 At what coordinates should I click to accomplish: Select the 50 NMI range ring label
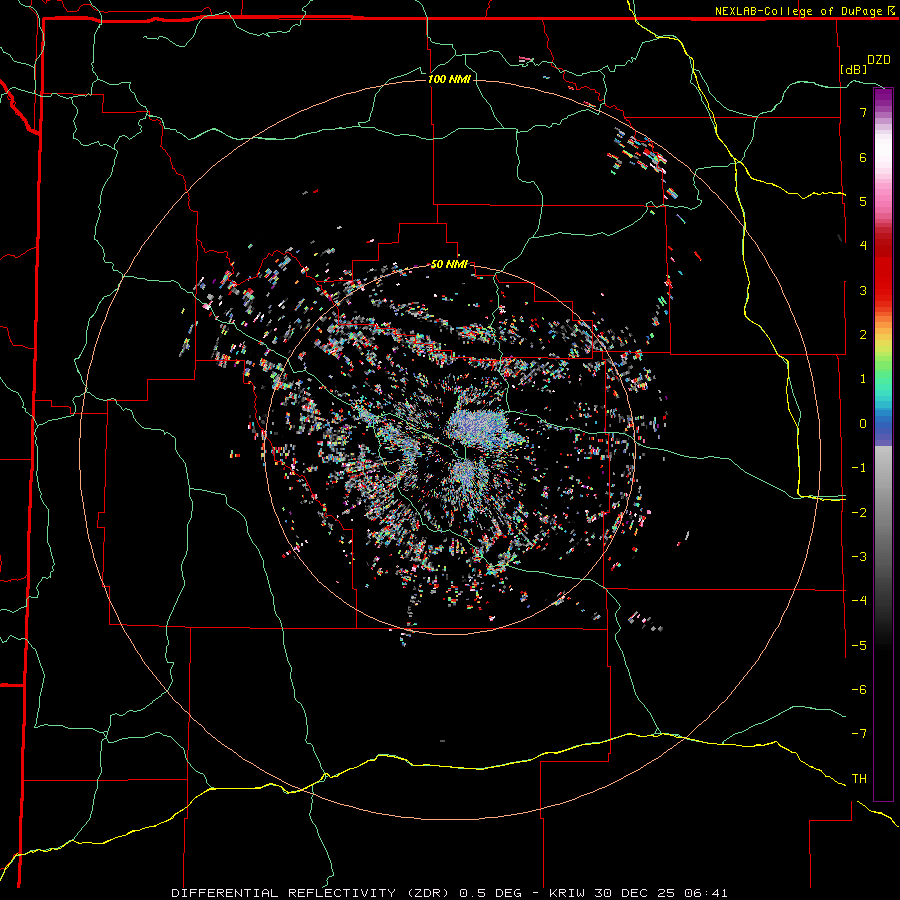pos(449,264)
